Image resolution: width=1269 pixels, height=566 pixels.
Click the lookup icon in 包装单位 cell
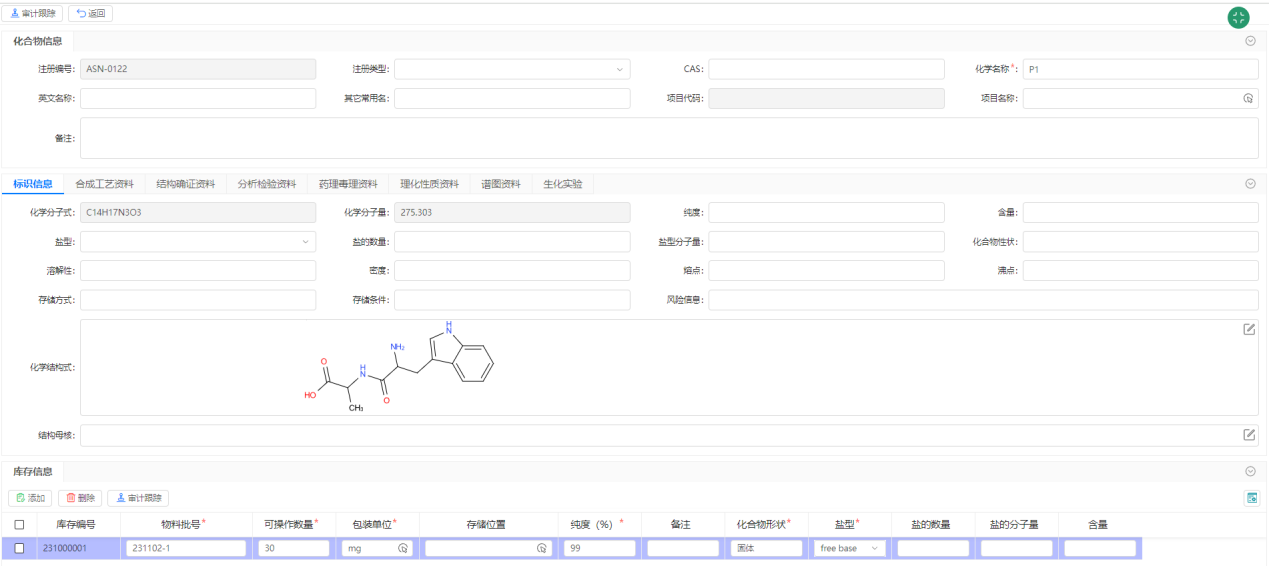click(x=403, y=548)
